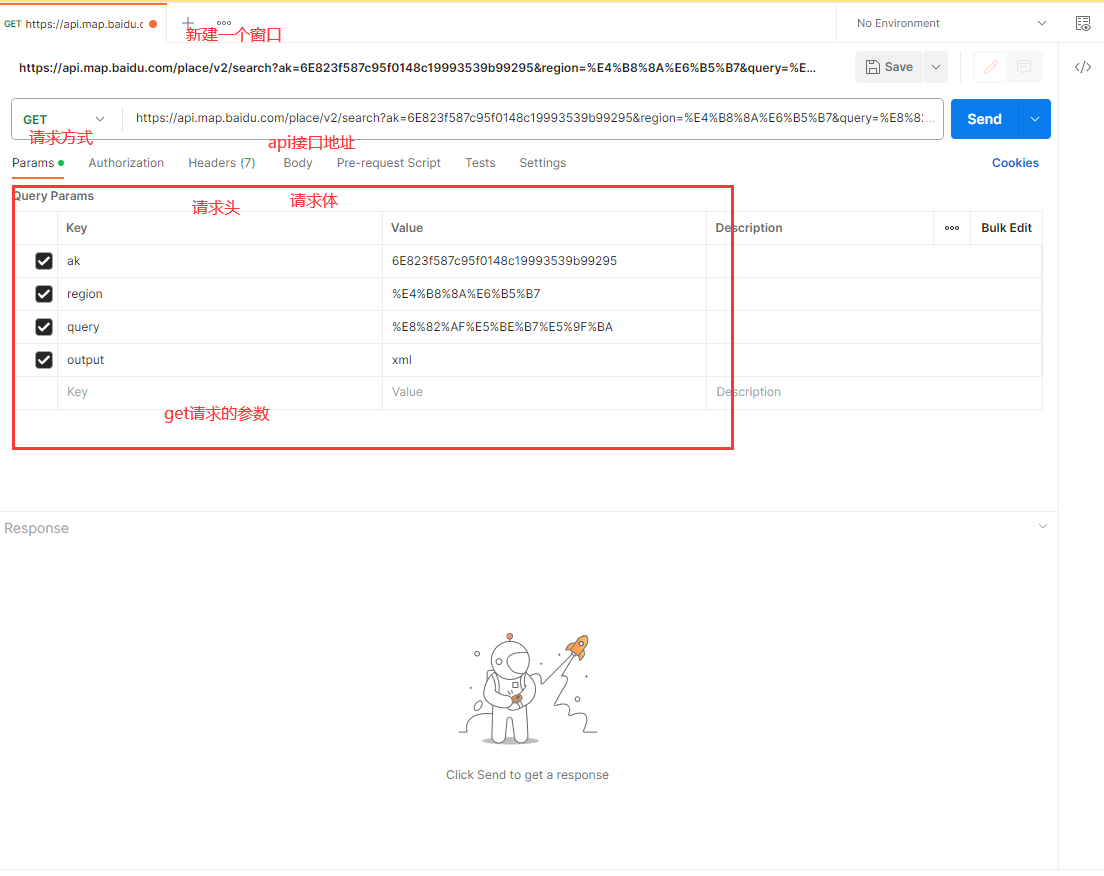This screenshot has width=1104, height=876.
Task: Open code snippet panel icon
Action: pyautogui.click(x=1083, y=67)
